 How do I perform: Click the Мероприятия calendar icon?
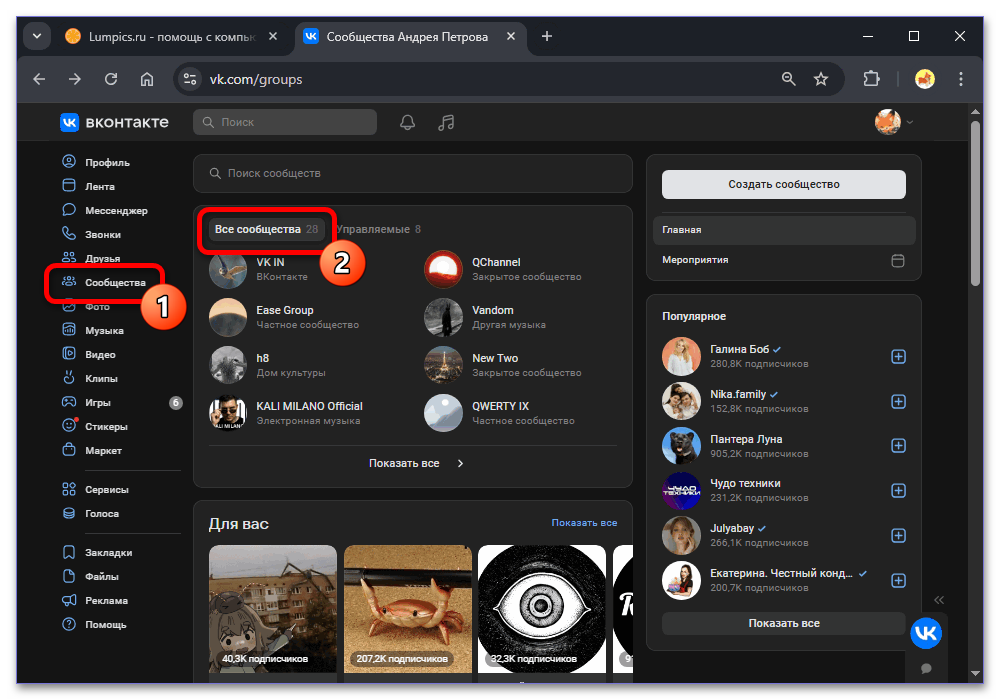[897, 260]
